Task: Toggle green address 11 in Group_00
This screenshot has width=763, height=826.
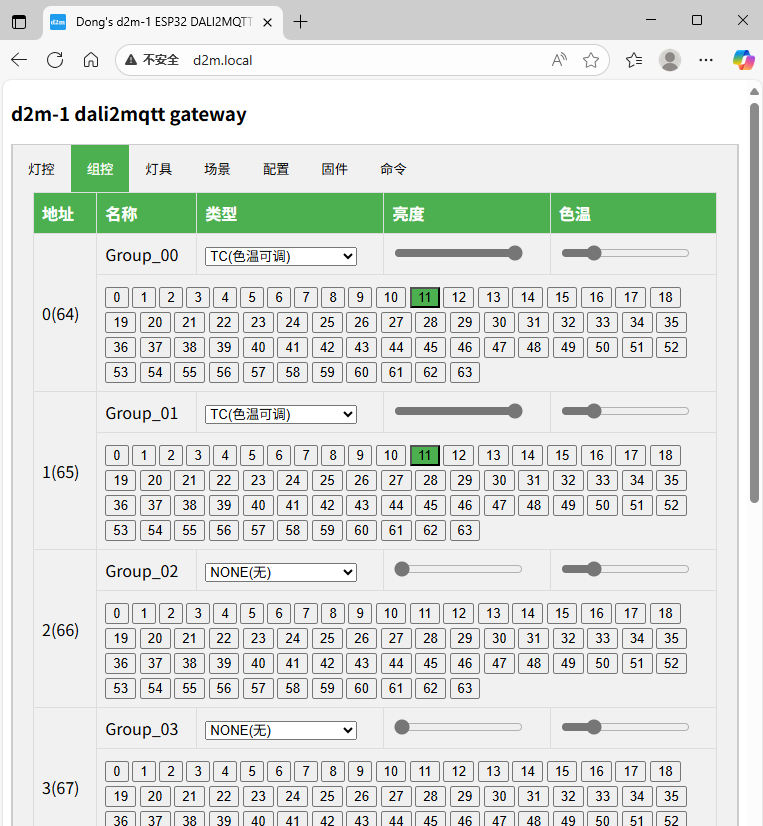Action: 425,297
